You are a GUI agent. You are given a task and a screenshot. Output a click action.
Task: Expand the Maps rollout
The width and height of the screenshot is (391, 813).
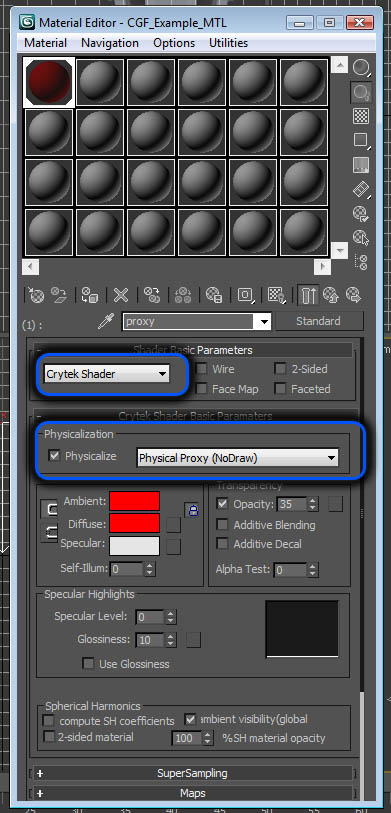pos(192,793)
